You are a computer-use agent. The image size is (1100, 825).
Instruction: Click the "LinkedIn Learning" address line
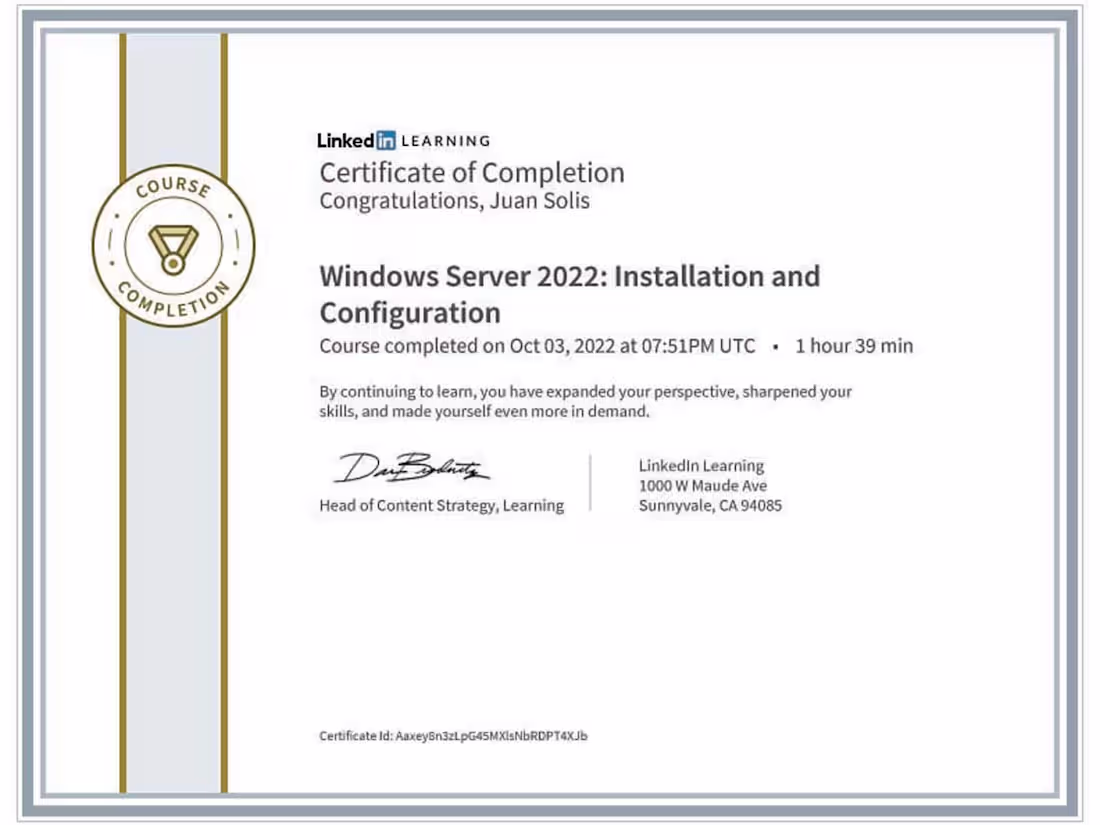coord(701,466)
